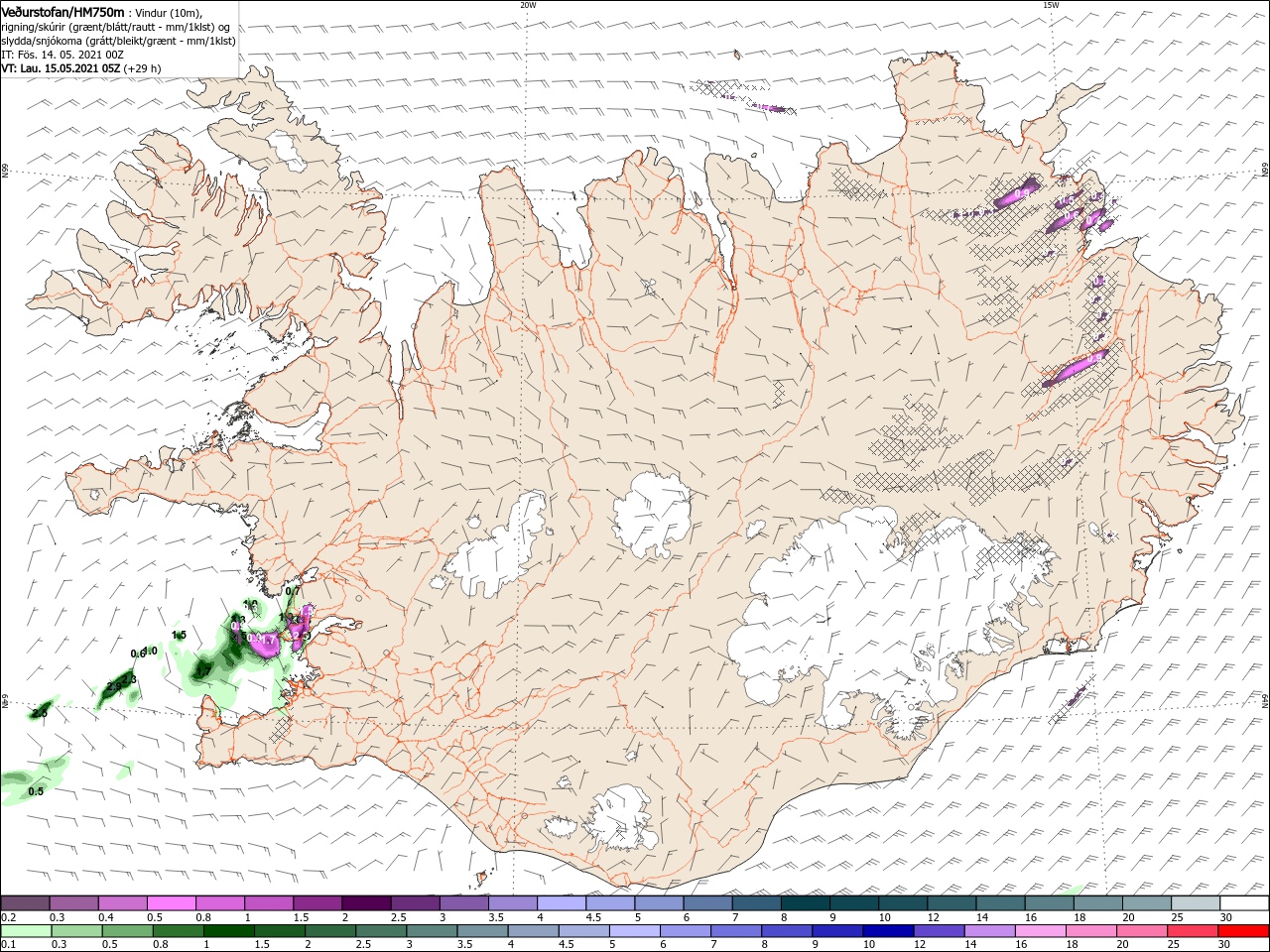Click the round Hofsjökull glacier in central Iceland

click(653, 516)
